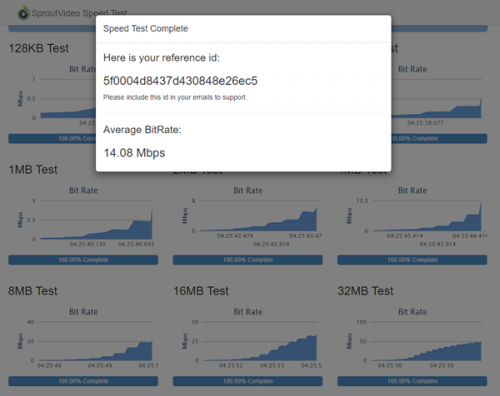Click the 'Please include this id' support note
Image resolution: width=500 pixels, height=396 pixels.
tap(175, 97)
